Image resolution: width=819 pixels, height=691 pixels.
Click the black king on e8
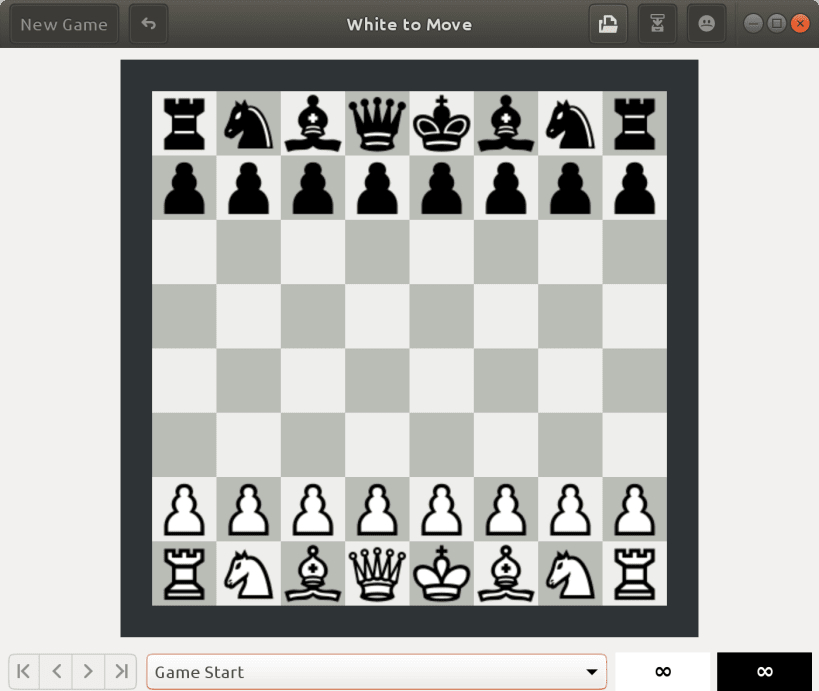tap(441, 123)
